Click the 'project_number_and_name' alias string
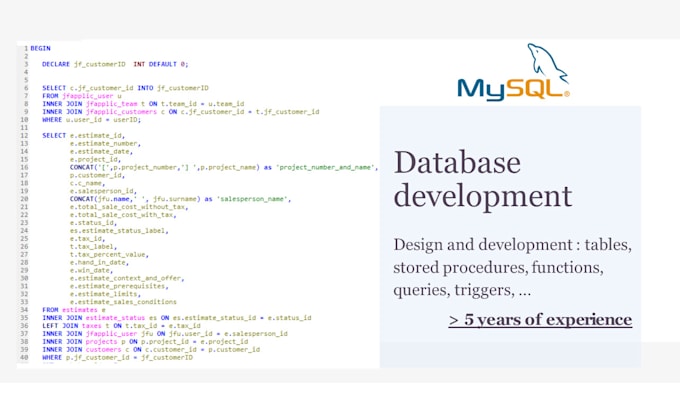This screenshot has width=680, height=409. point(325,167)
